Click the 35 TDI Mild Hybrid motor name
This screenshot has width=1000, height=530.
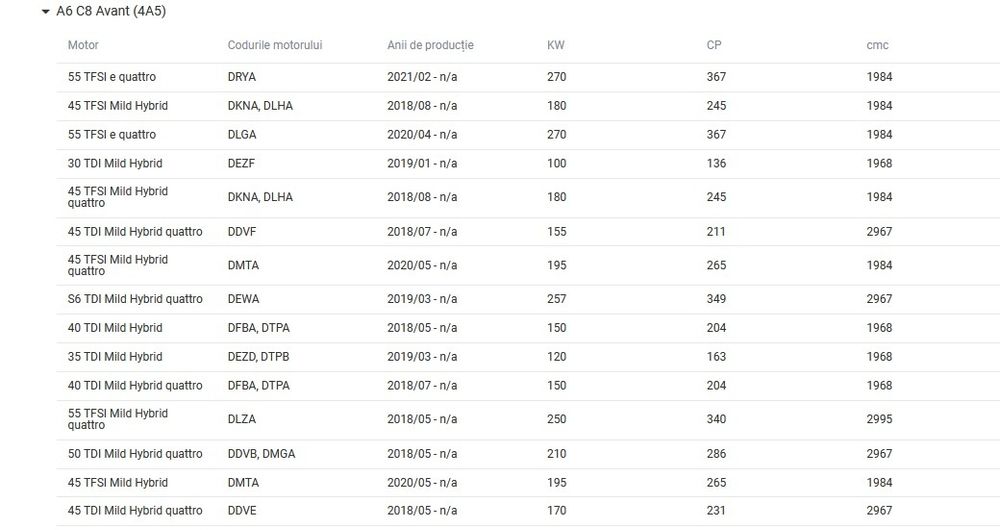(115, 357)
